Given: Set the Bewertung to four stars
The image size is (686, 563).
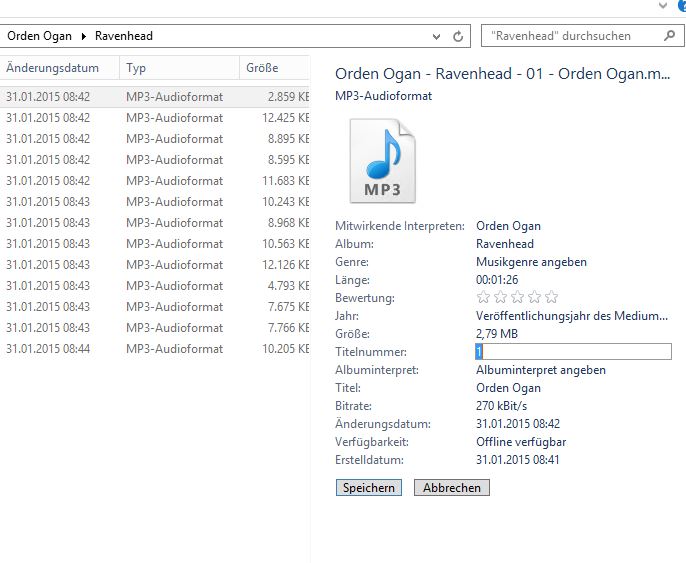Looking at the screenshot, I should [x=535, y=297].
